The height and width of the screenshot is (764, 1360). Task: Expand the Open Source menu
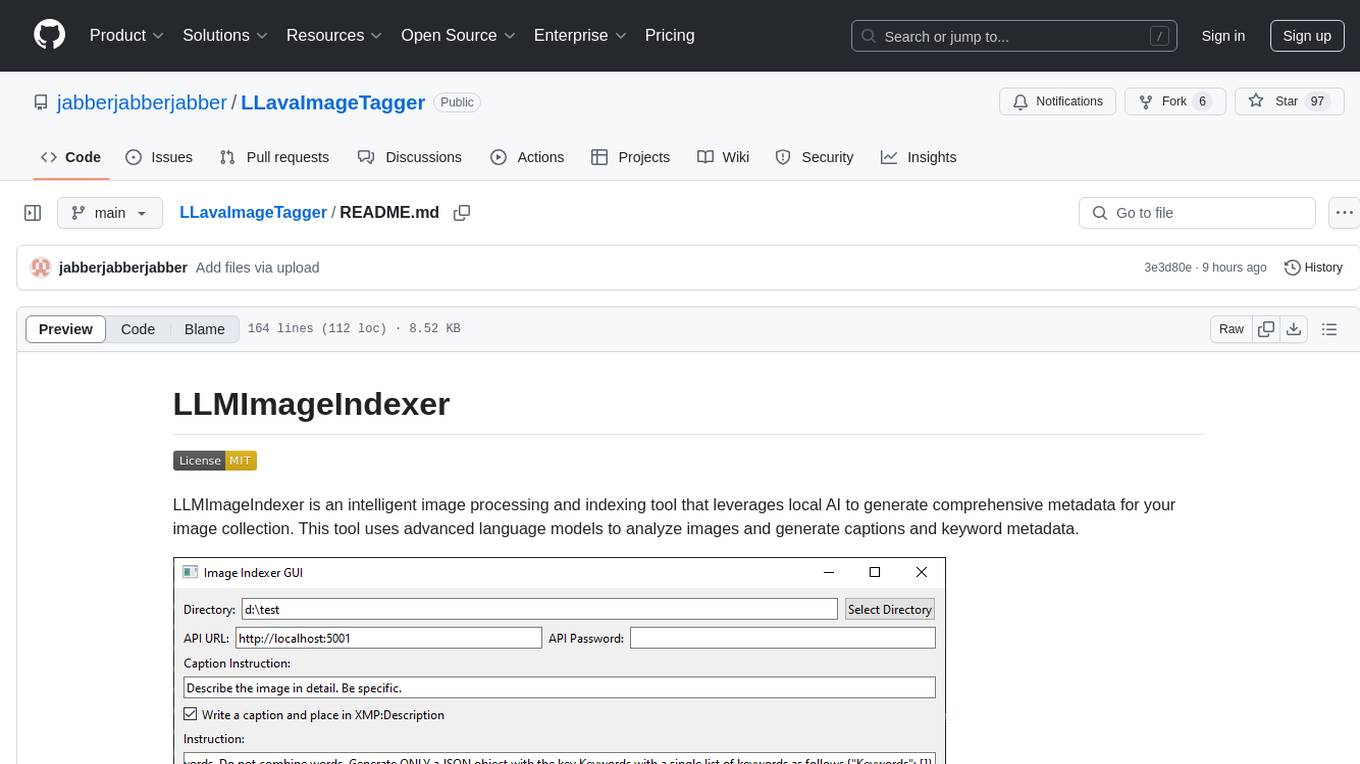pos(458,35)
